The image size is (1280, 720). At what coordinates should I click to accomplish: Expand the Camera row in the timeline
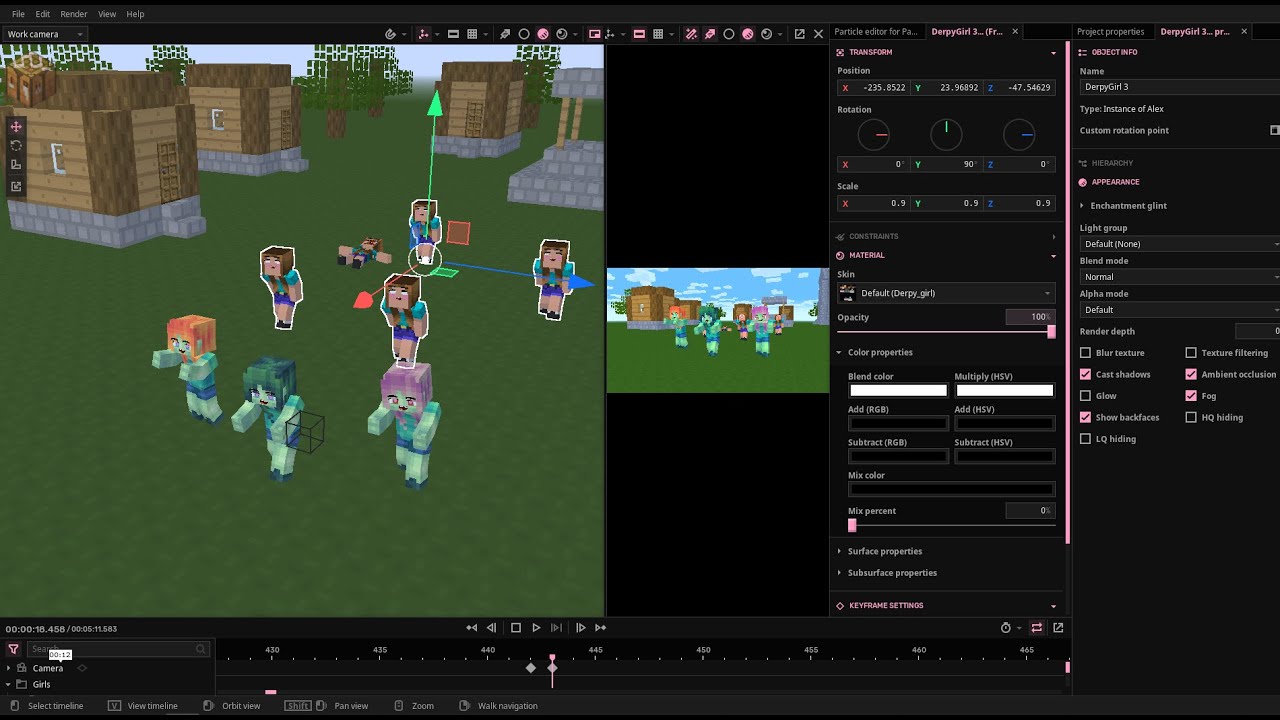pos(9,668)
